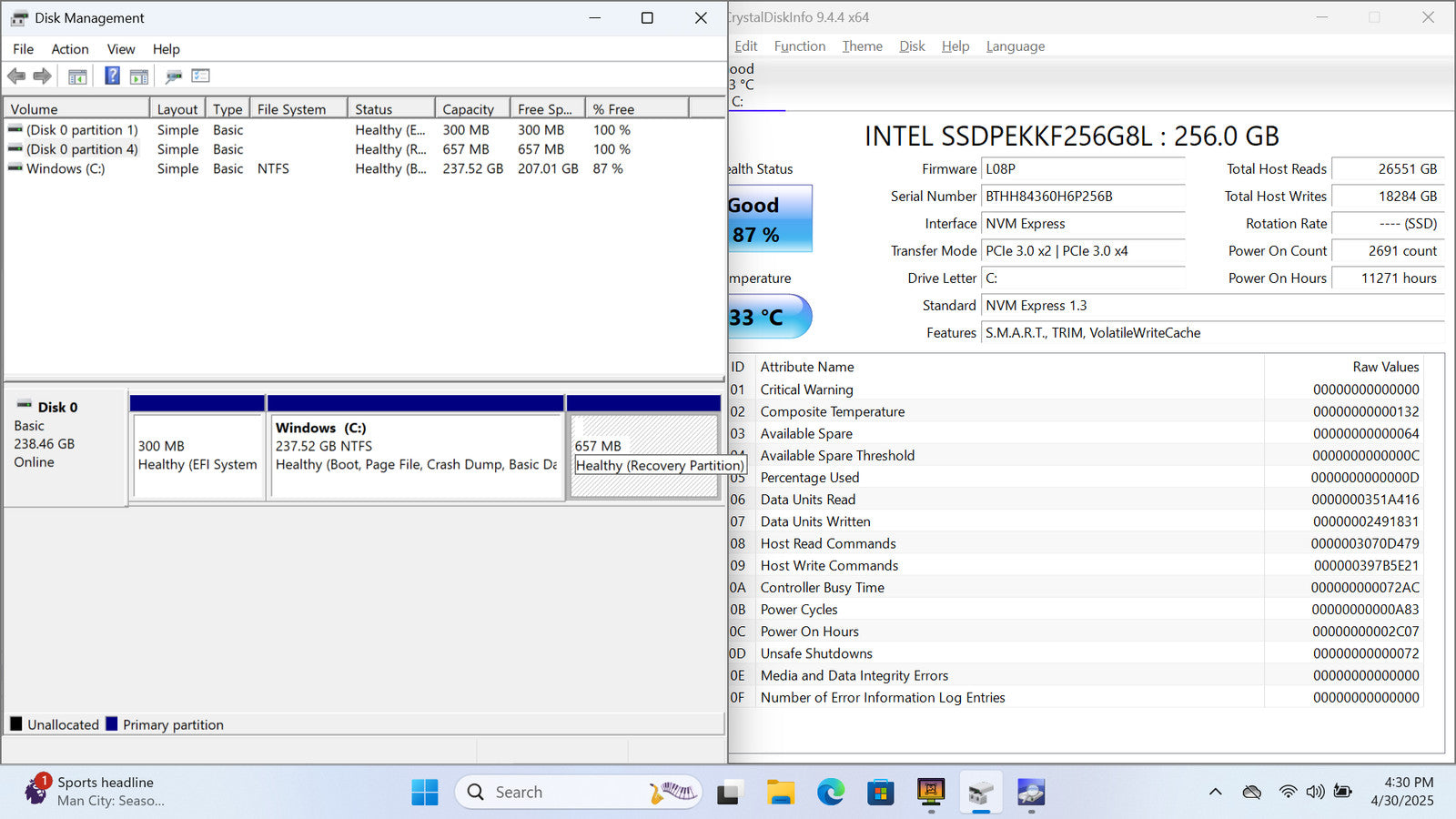Open the Function menu in CrystalDiskInfo

pos(800,46)
